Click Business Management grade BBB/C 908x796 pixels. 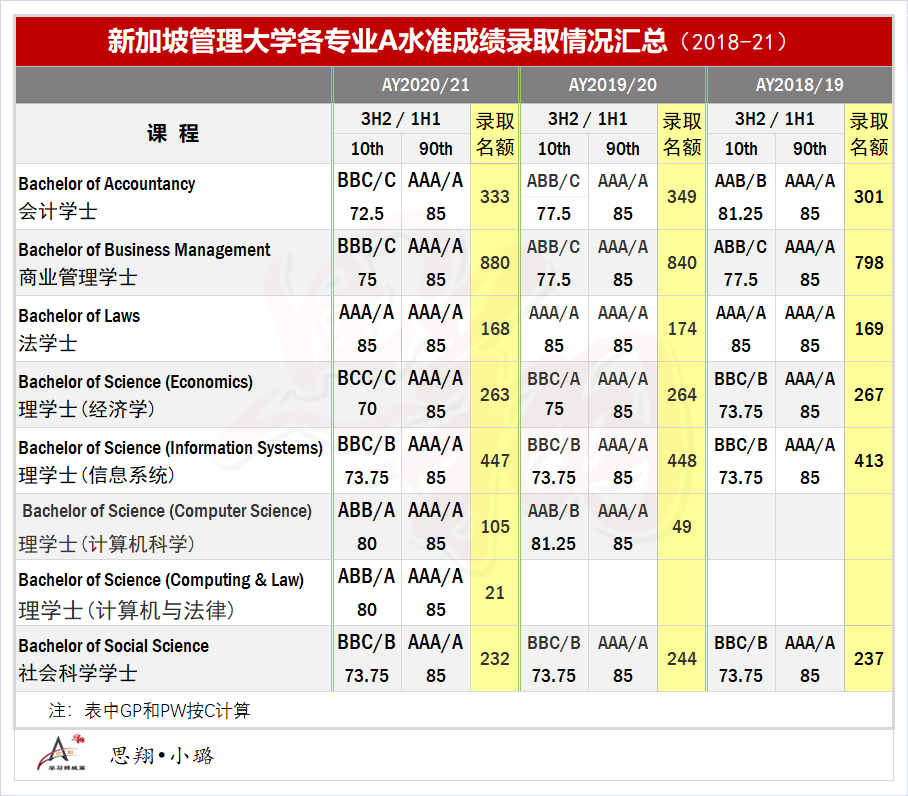coord(367,247)
